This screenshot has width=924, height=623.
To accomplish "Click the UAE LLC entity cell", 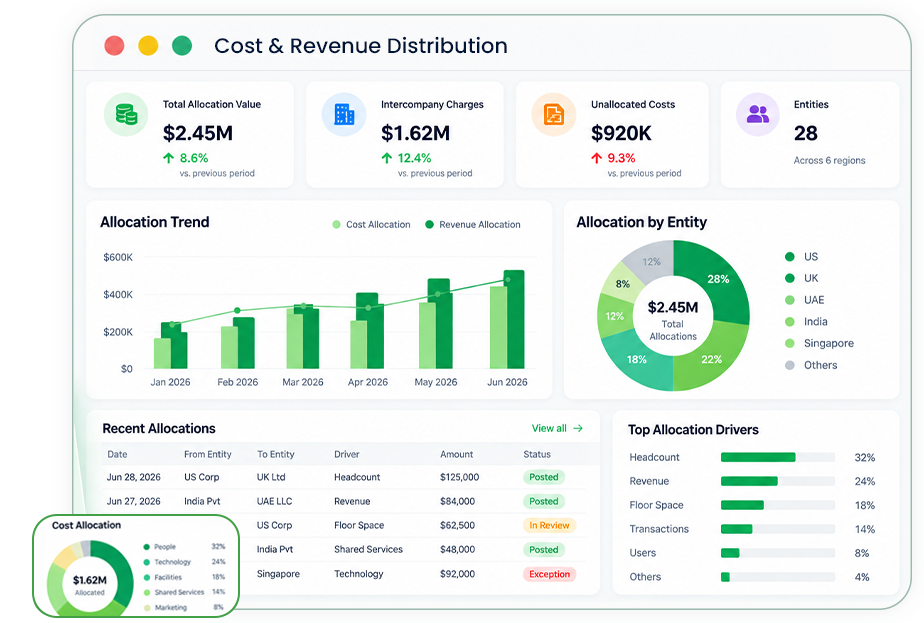I will click(x=275, y=501).
